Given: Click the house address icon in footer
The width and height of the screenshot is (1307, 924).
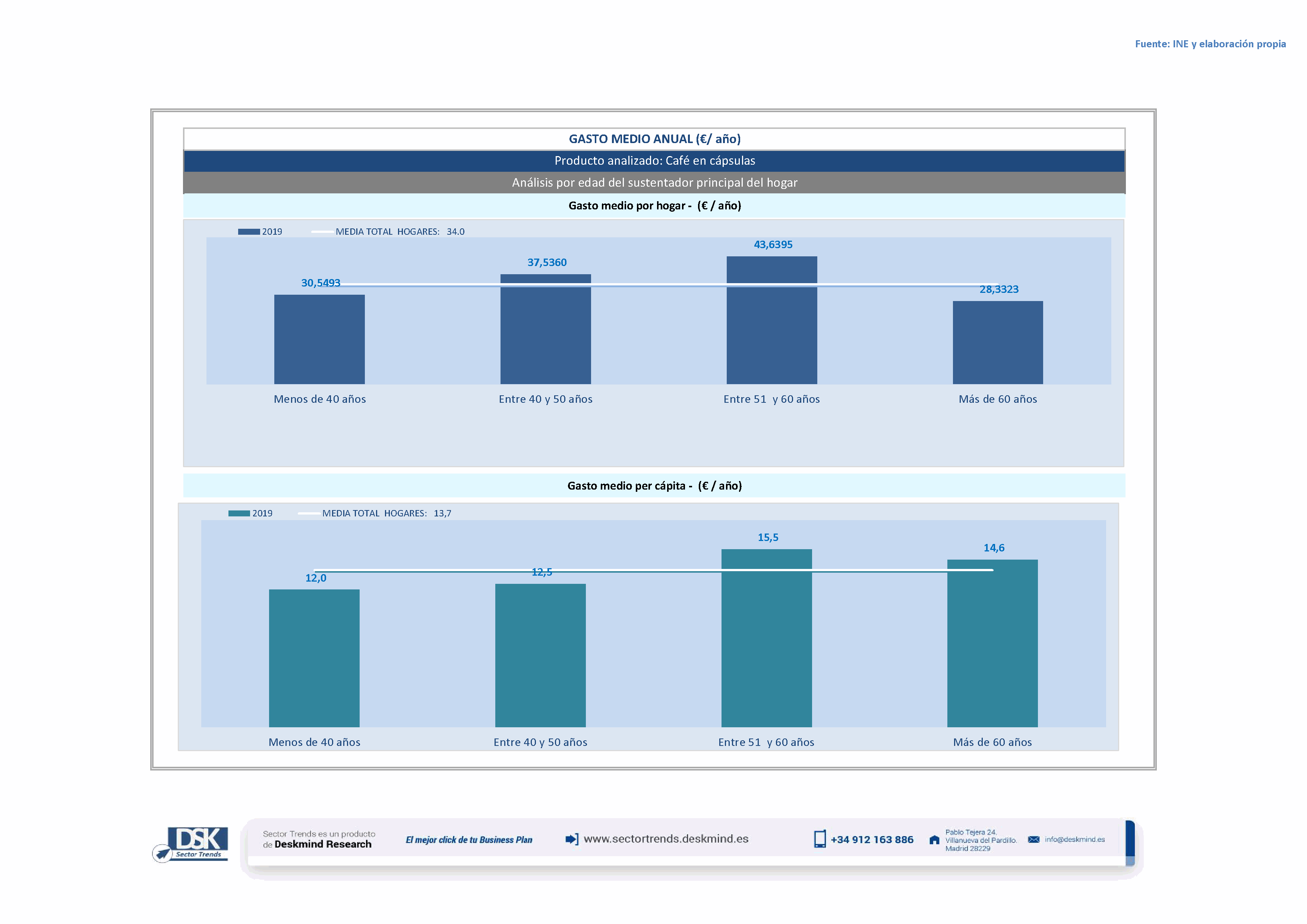Looking at the screenshot, I should coord(934,840).
